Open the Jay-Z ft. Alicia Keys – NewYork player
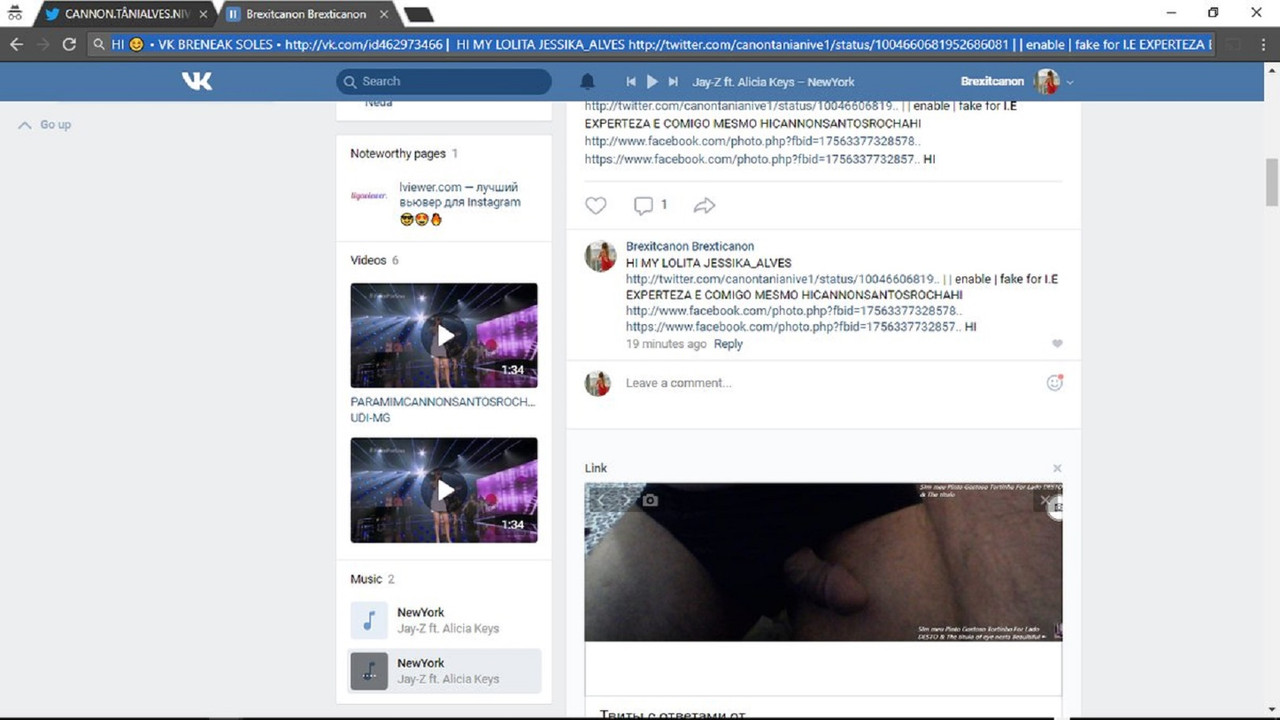 click(x=773, y=82)
